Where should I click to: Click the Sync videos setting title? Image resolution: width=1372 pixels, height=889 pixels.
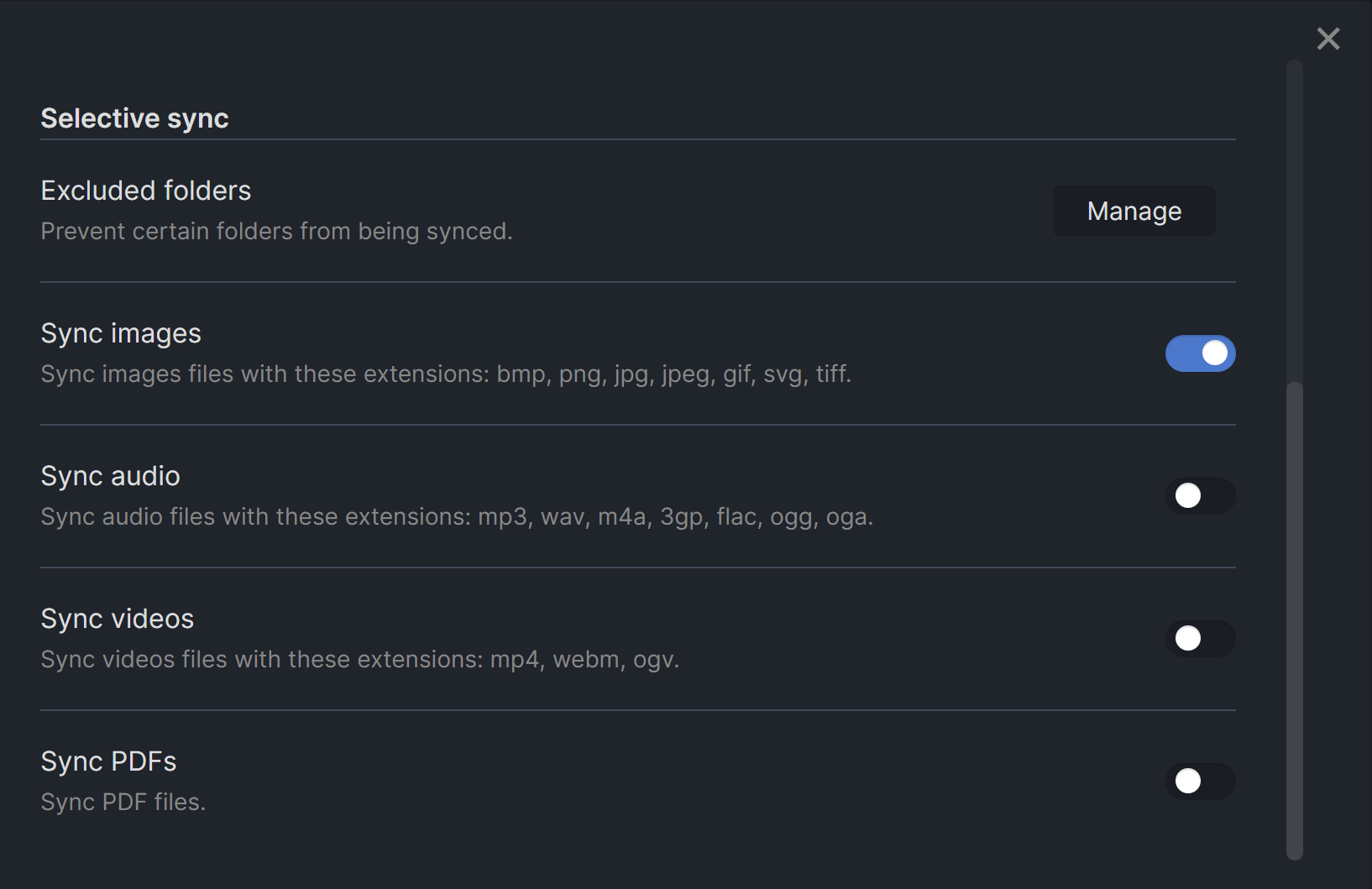[x=117, y=619]
